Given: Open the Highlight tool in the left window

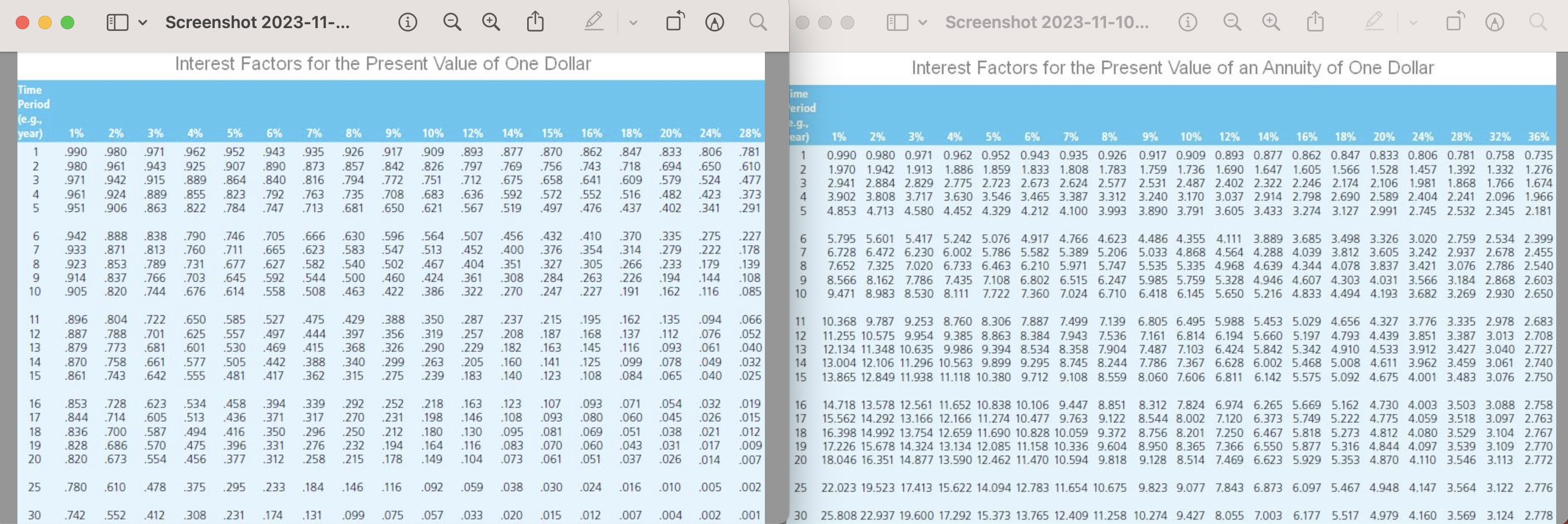Looking at the screenshot, I should tap(594, 22).
